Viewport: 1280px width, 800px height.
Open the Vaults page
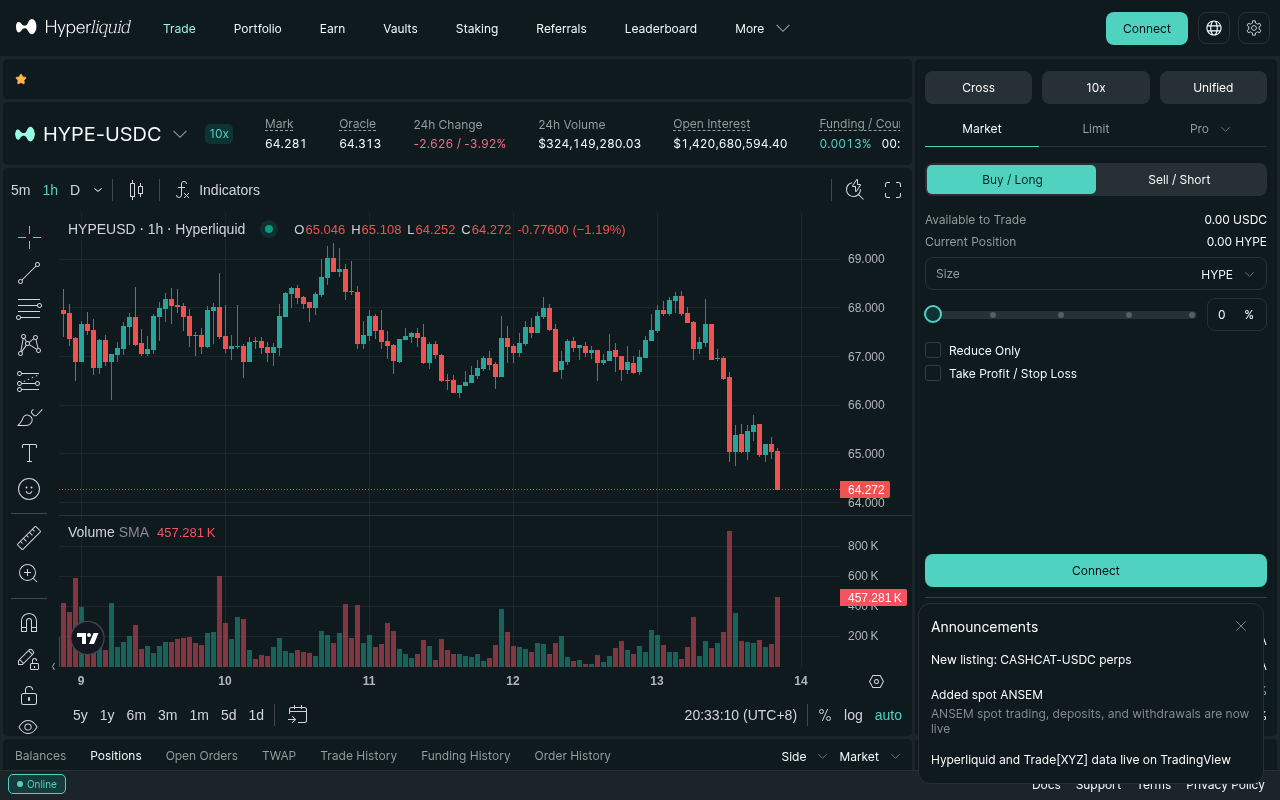click(x=400, y=28)
